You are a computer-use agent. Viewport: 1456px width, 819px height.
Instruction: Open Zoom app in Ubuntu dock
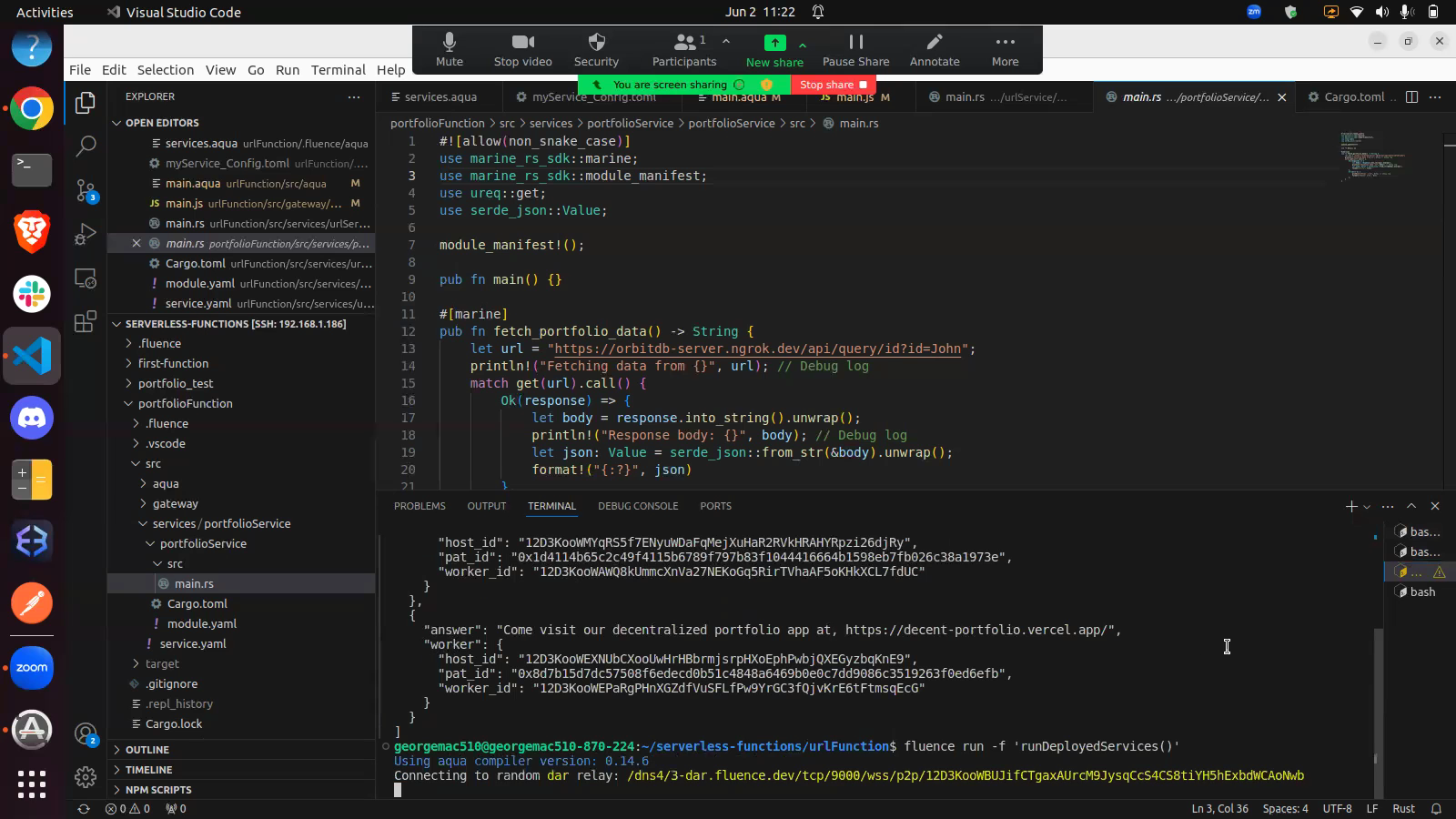coord(32,667)
